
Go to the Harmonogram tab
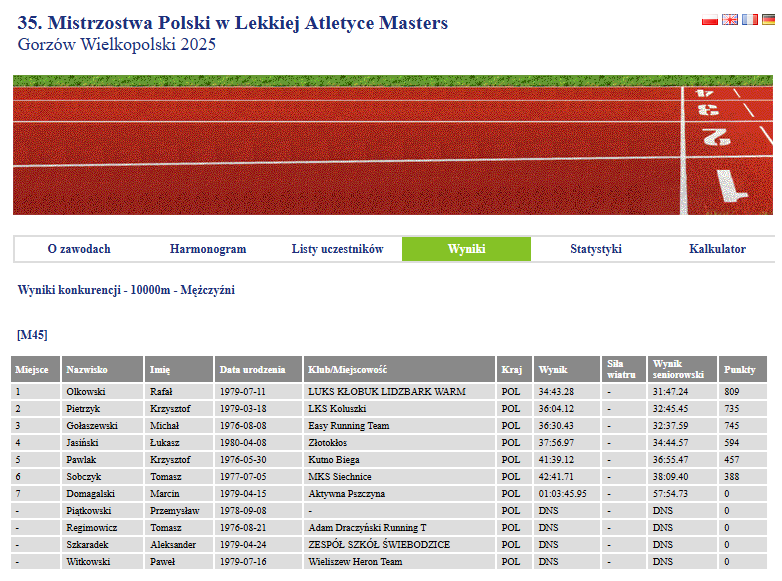tap(208, 249)
